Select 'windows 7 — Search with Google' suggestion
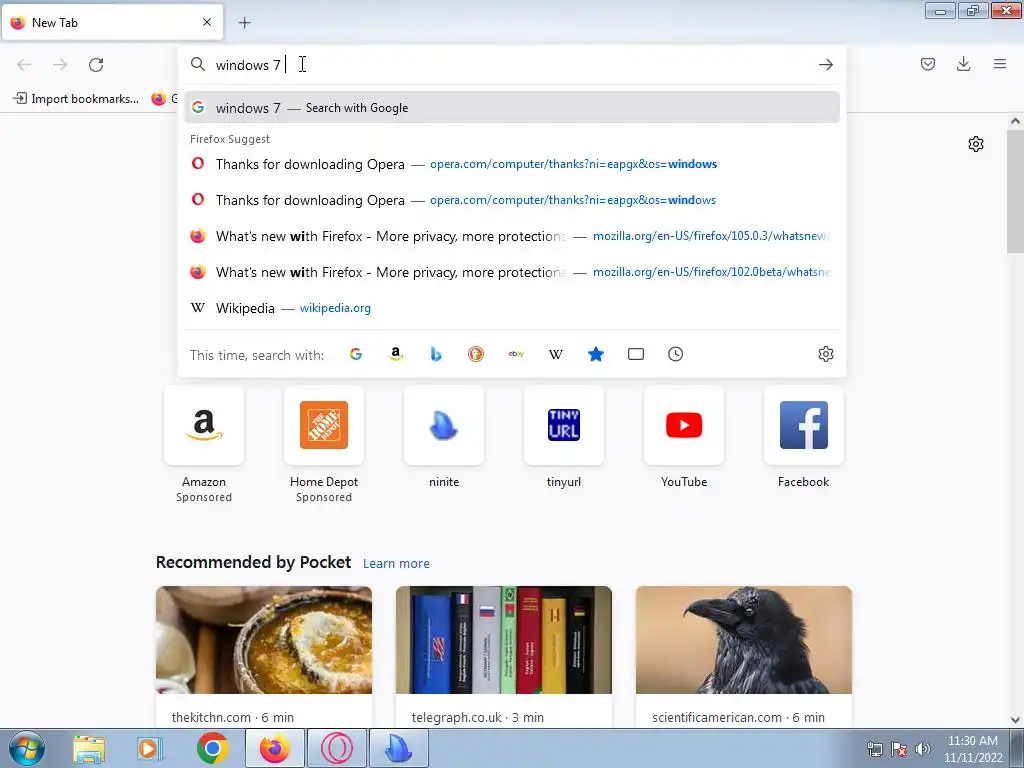The height and width of the screenshot is (768, 1024). [512, 108]
